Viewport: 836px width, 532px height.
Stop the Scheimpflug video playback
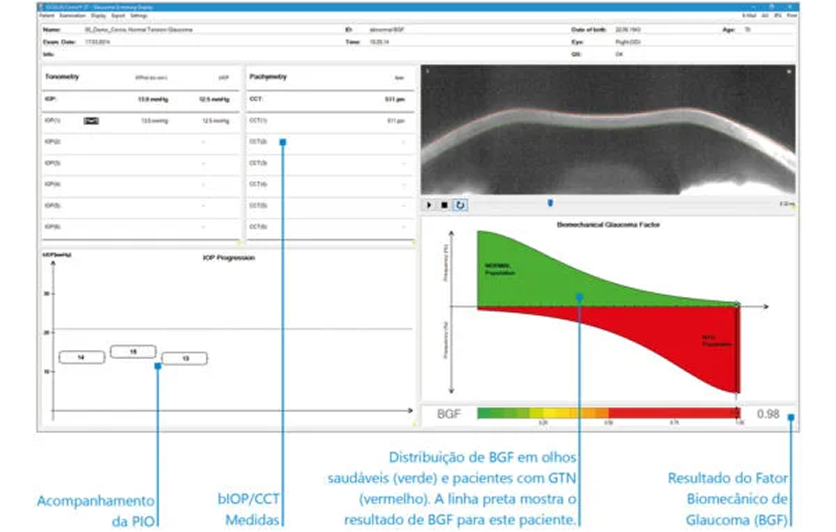(444, 205)
